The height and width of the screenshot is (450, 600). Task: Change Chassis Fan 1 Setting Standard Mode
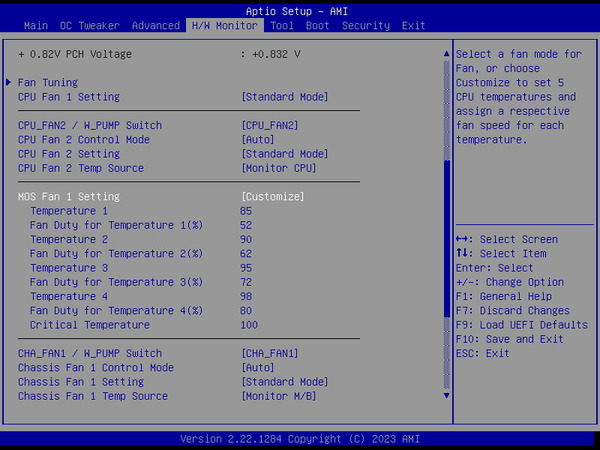click(285, 382)
